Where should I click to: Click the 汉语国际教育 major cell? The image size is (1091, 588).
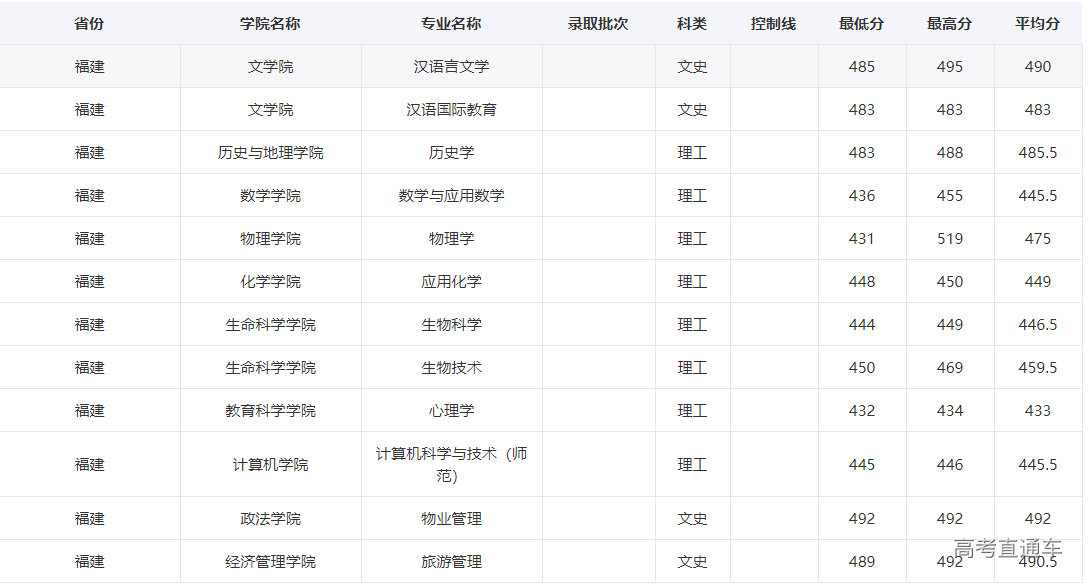click(x=451, y=109)
